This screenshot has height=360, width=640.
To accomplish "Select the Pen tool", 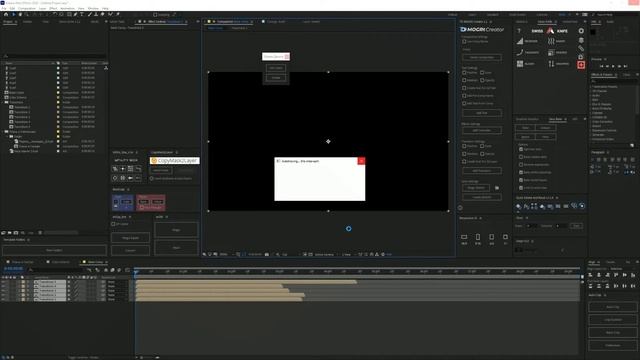I will click(x=76, y=14).
